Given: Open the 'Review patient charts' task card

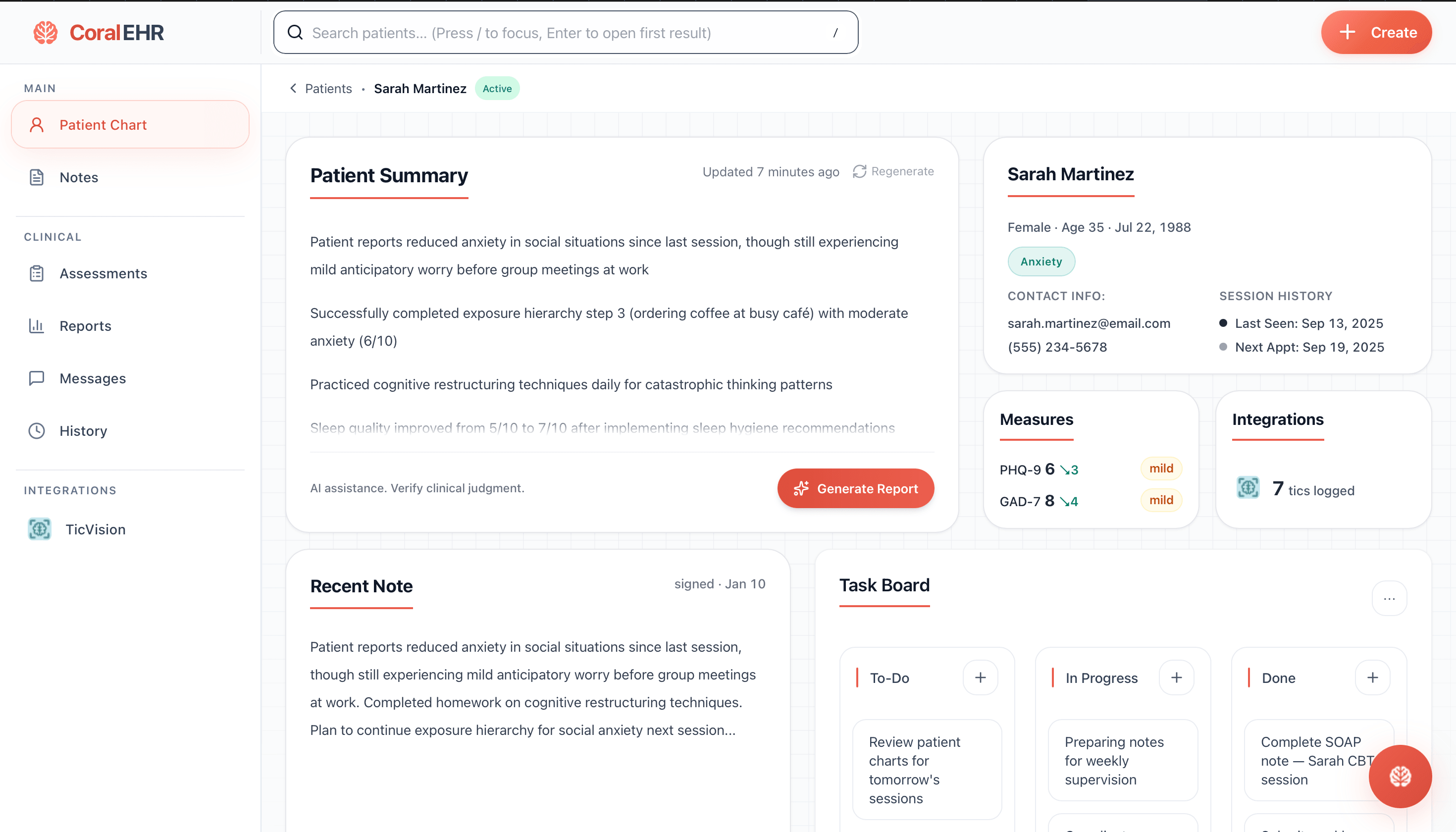Looking at the screenshot, I should 926,769.
